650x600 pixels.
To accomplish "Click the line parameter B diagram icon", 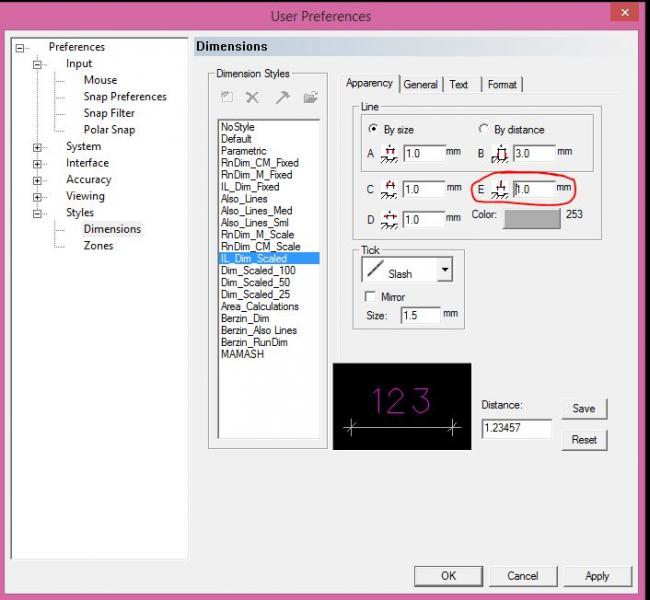I will point(500,154).
